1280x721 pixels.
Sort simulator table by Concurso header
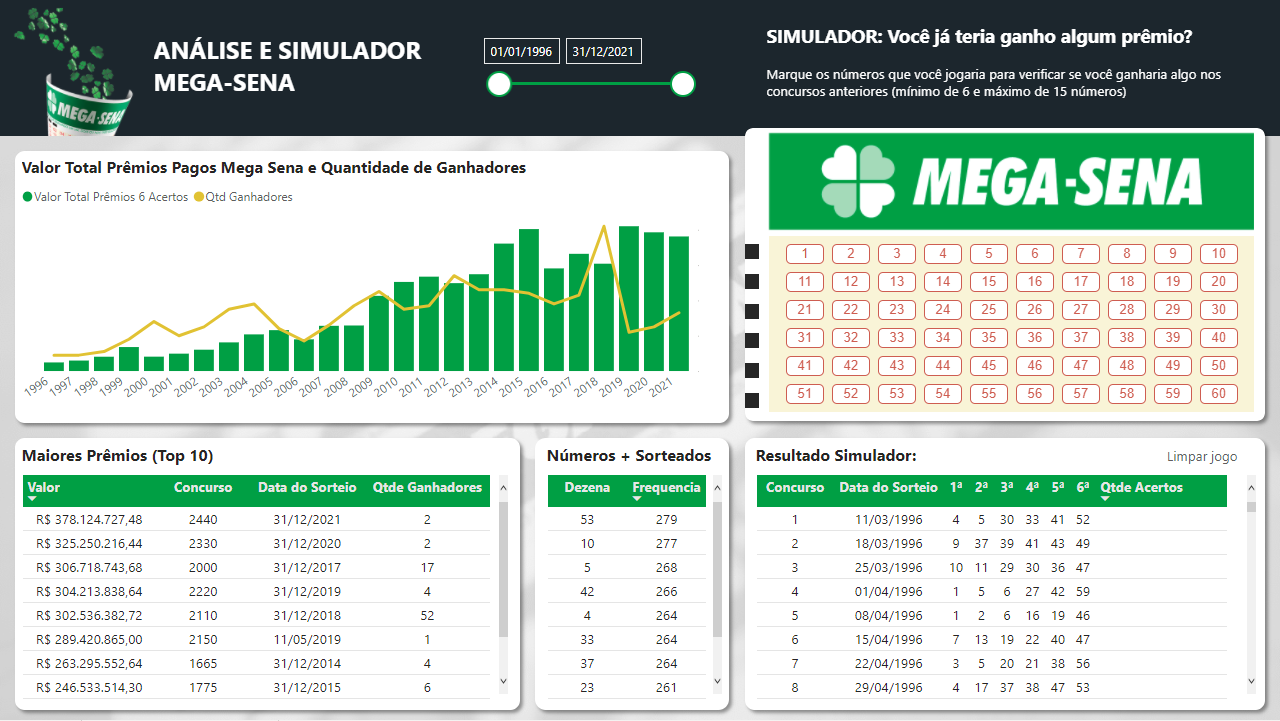point(795,488)
